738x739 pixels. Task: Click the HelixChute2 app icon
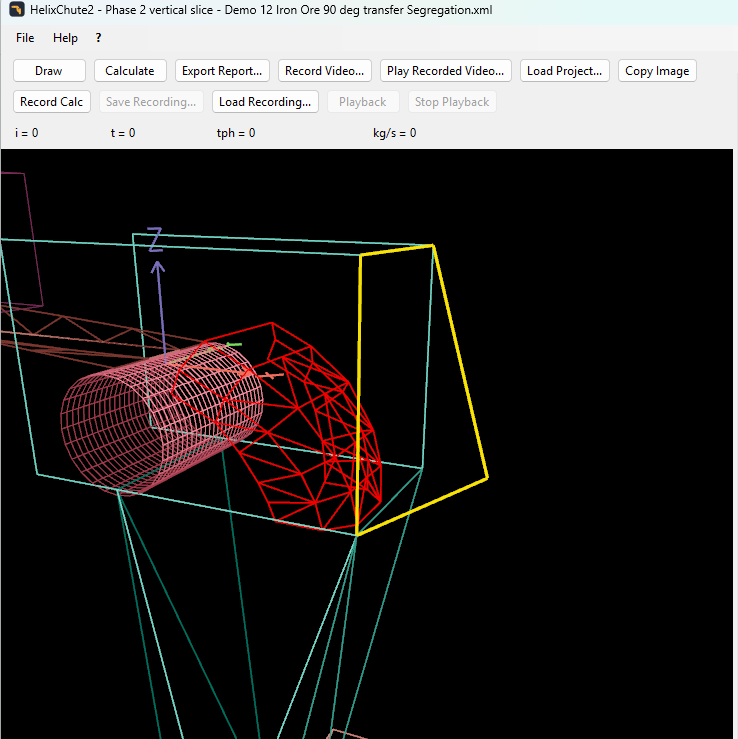tap(17, 9)
